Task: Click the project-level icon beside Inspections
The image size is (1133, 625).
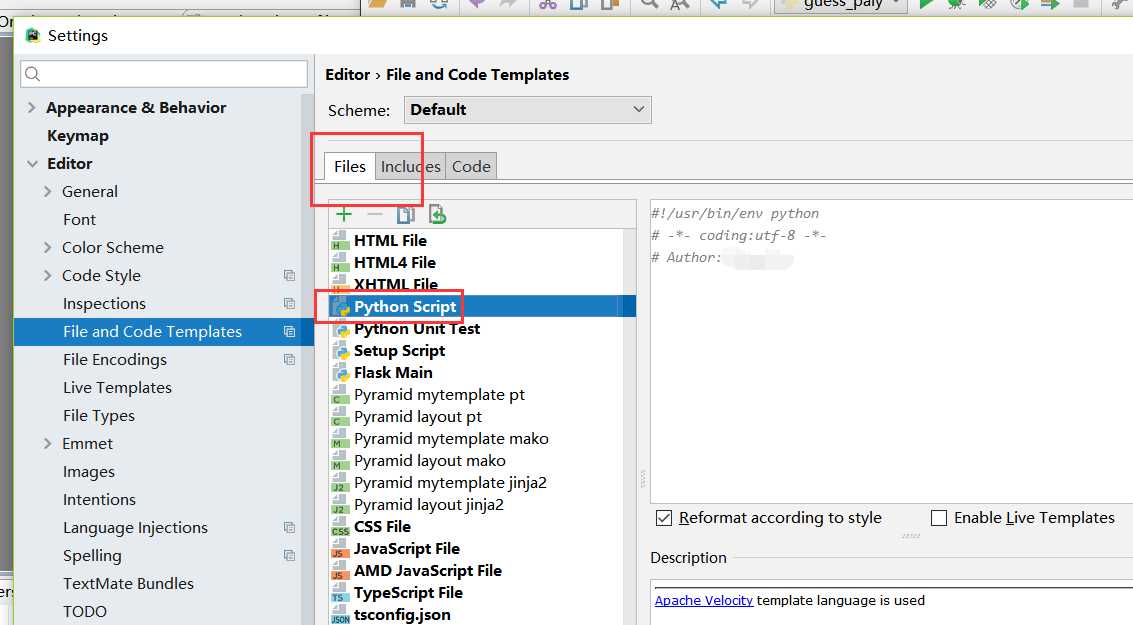Action: [x=289, y=303]
